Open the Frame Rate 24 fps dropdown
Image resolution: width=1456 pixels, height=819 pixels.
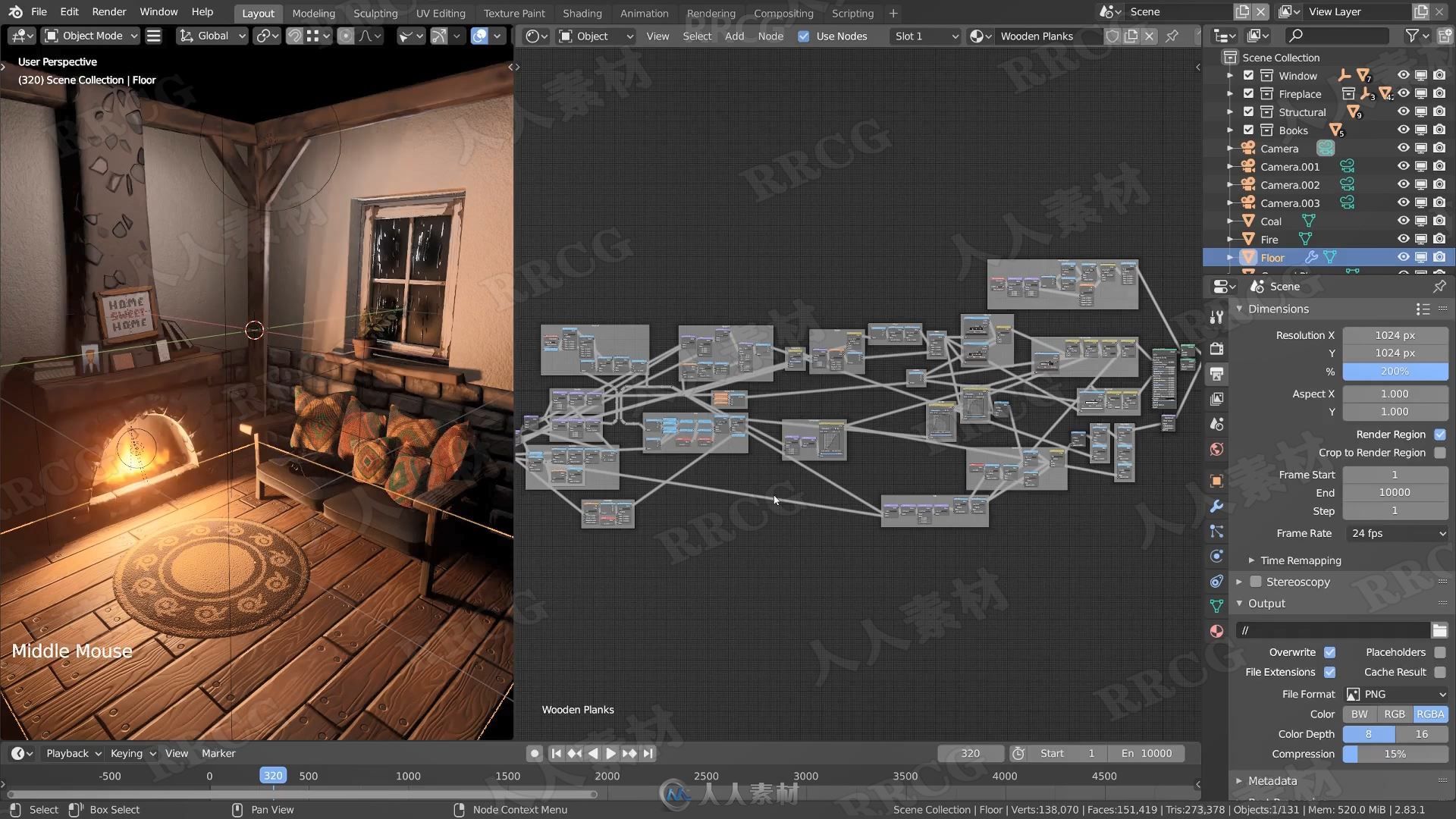click(1395, 533)
